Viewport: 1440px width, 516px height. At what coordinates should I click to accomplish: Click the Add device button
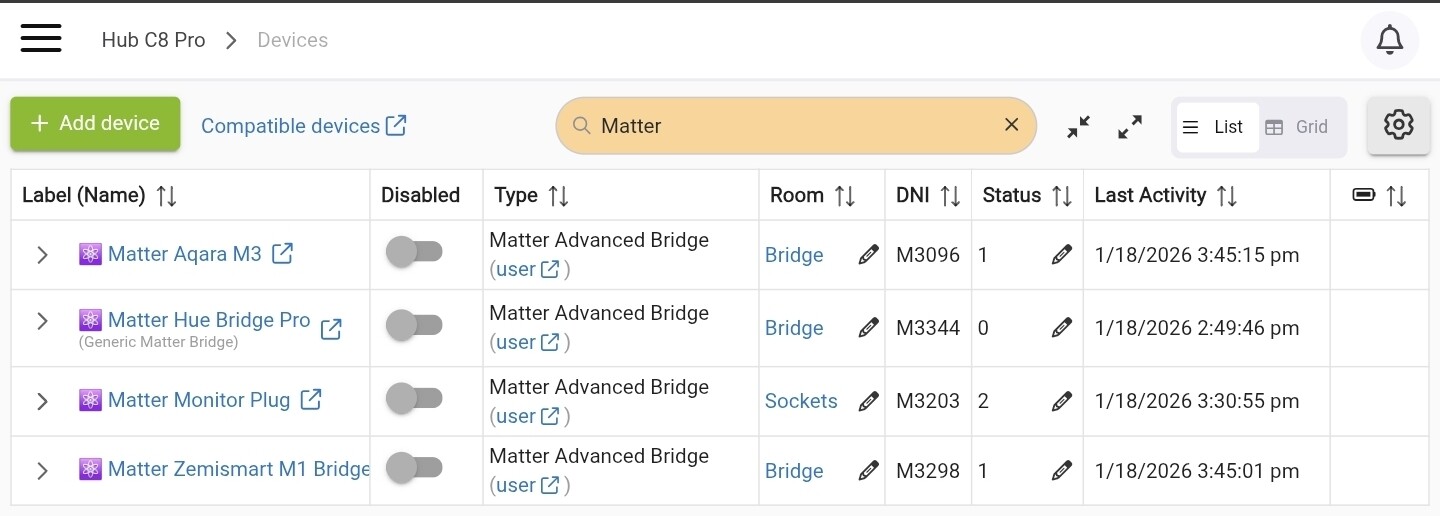click(95, 124)
